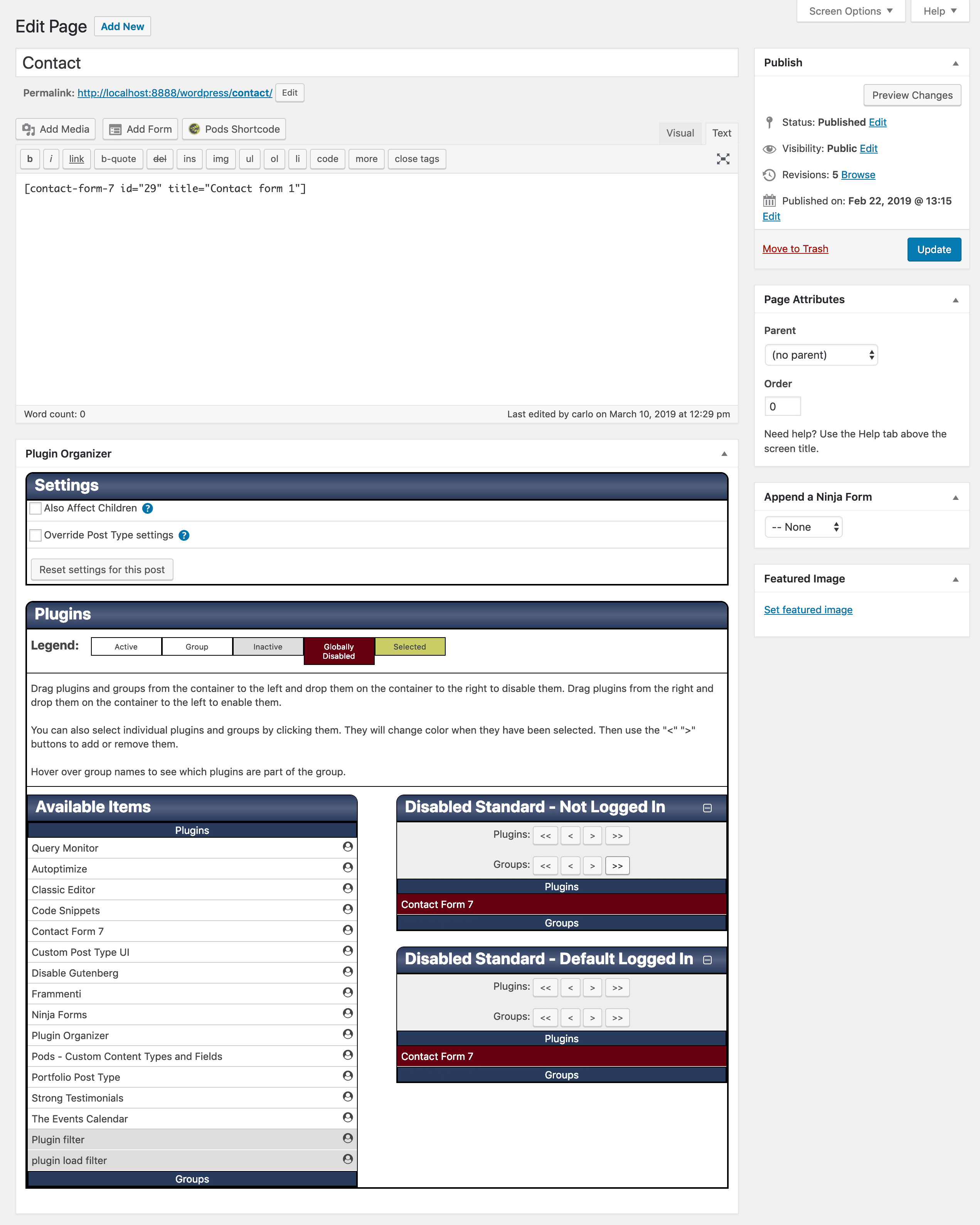
Task: Click the distraction-free writing icon
Action: click(723, 159)
